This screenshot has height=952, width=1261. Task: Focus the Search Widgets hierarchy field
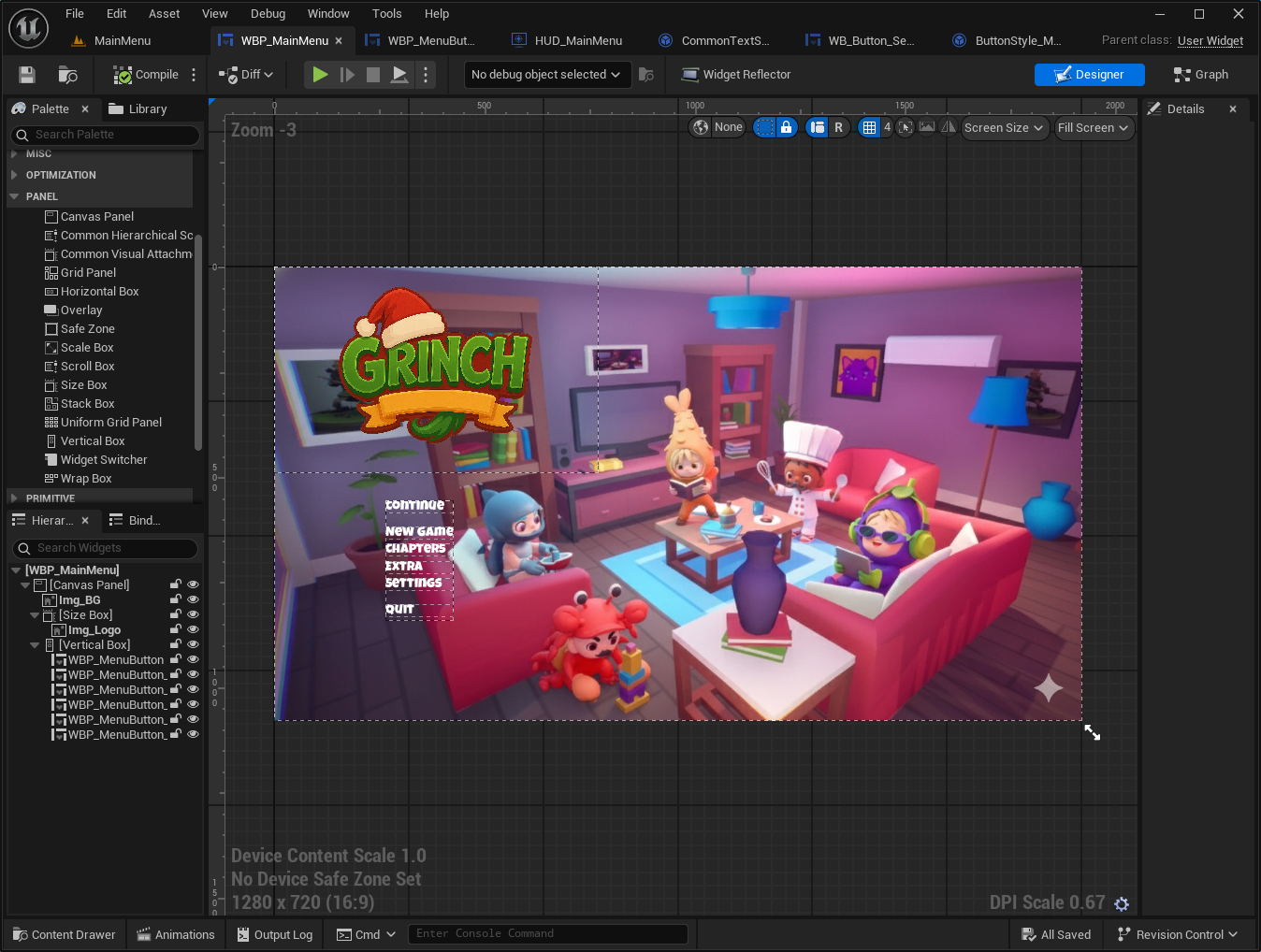[x=105, y=548]
